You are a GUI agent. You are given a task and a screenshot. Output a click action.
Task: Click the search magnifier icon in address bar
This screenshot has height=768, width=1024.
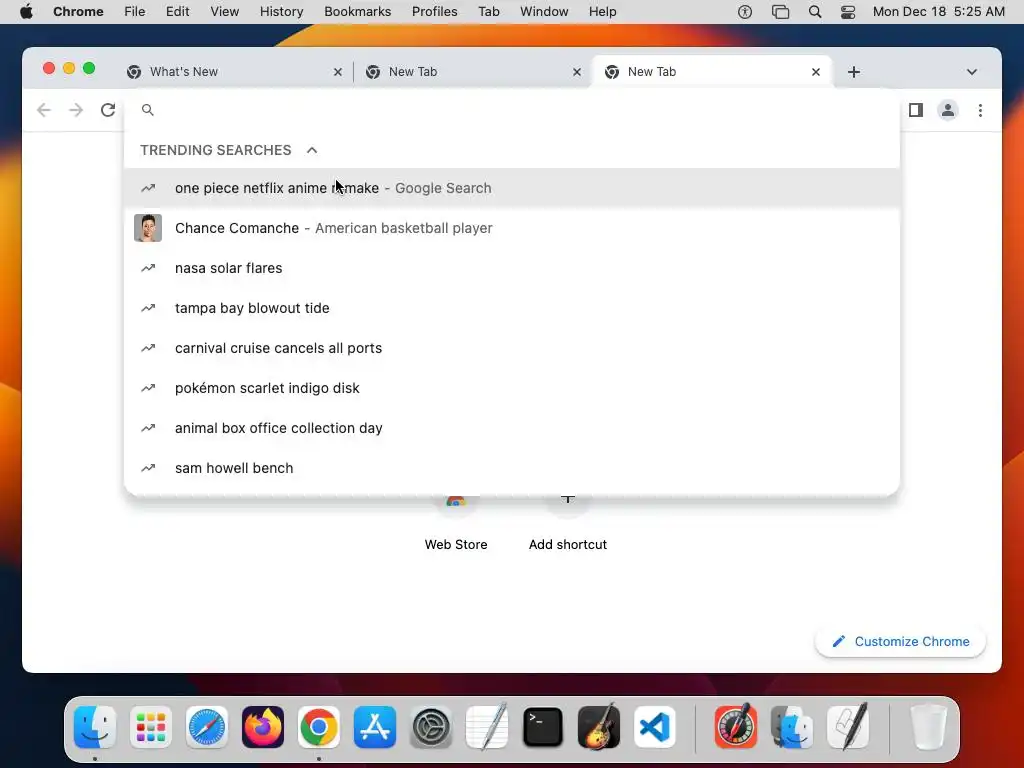click(148, 110)
